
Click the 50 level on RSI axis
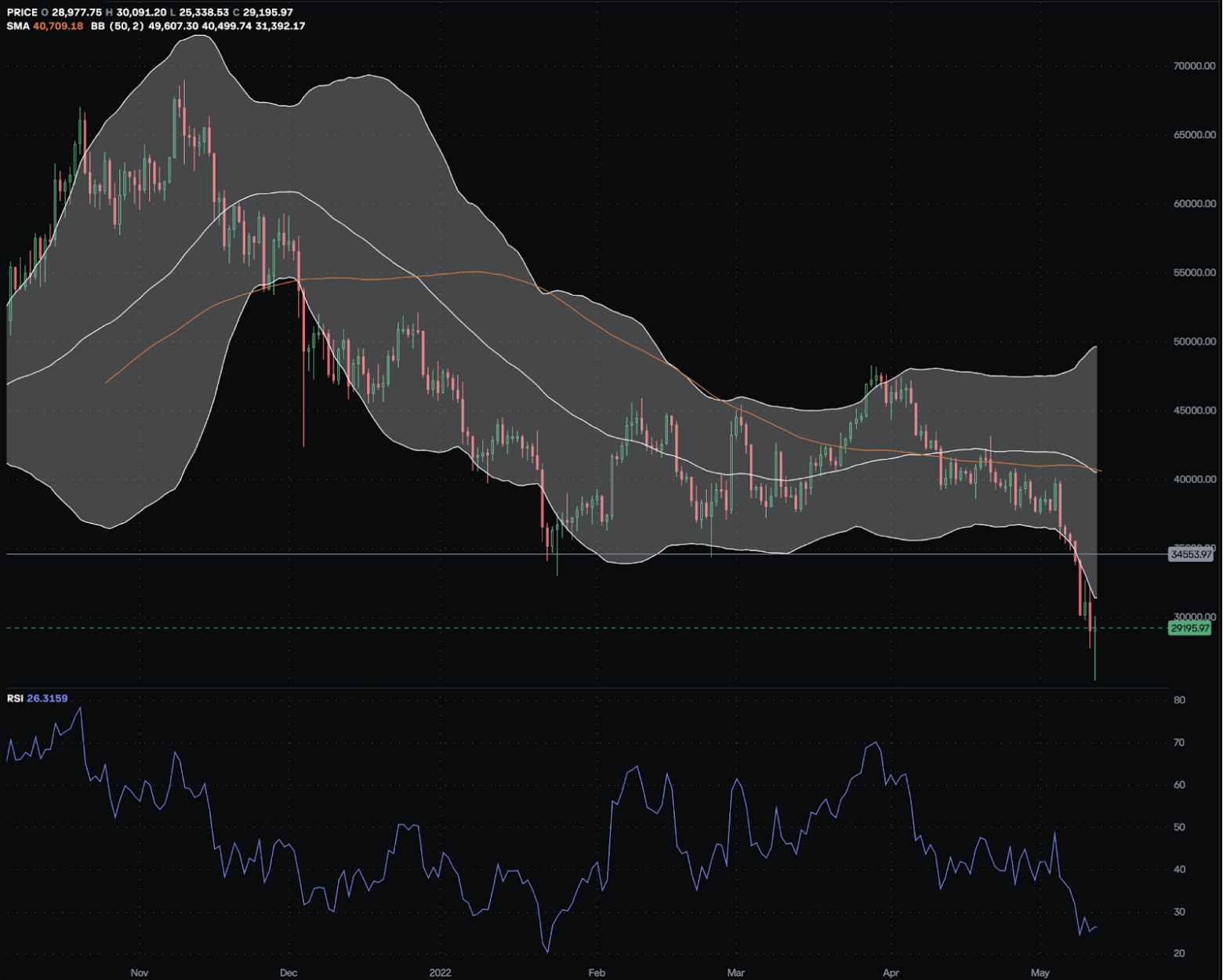point(1180,827)
